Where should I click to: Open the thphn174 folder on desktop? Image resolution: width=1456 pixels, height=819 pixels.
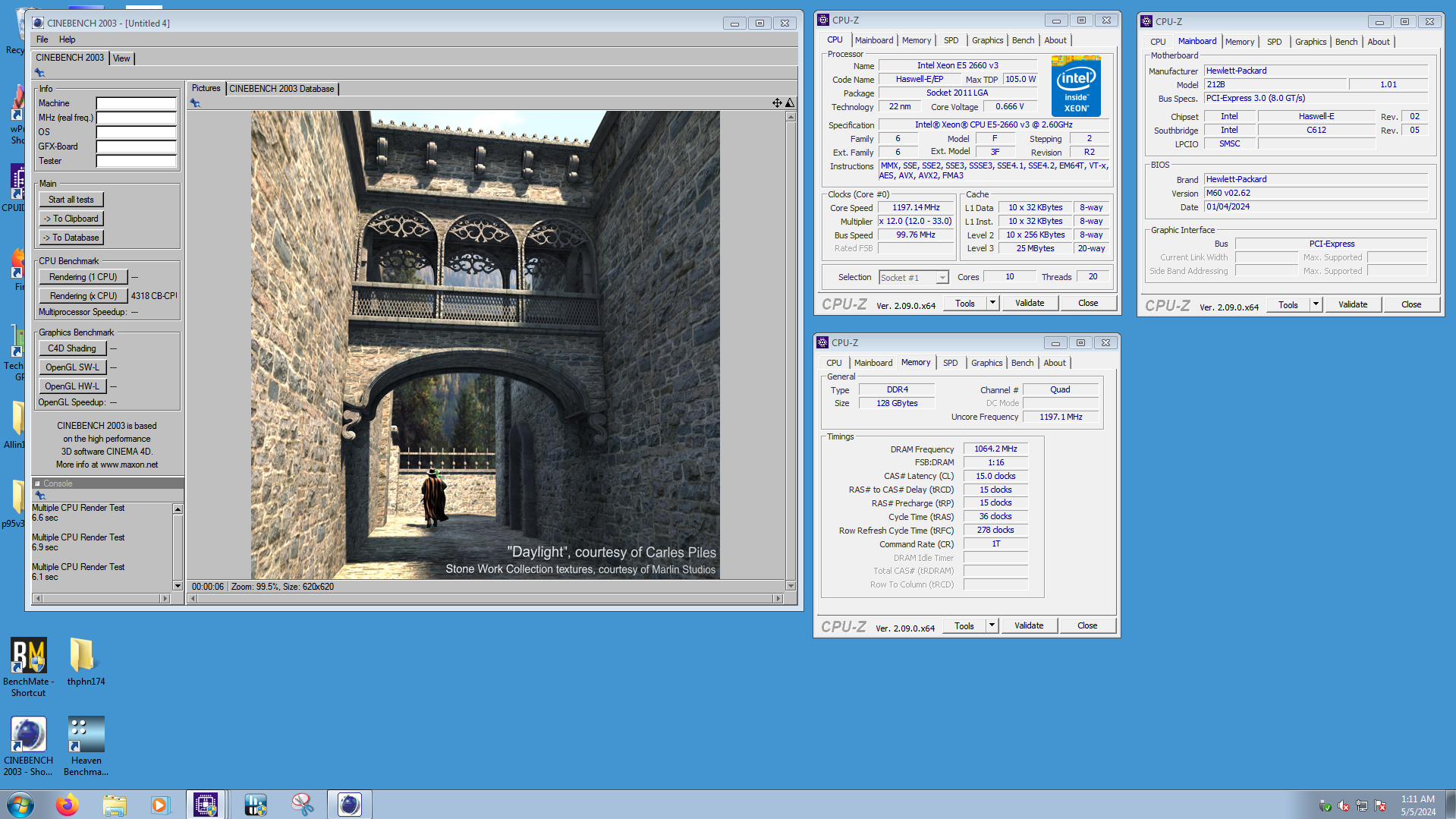(x=86, y=661)
